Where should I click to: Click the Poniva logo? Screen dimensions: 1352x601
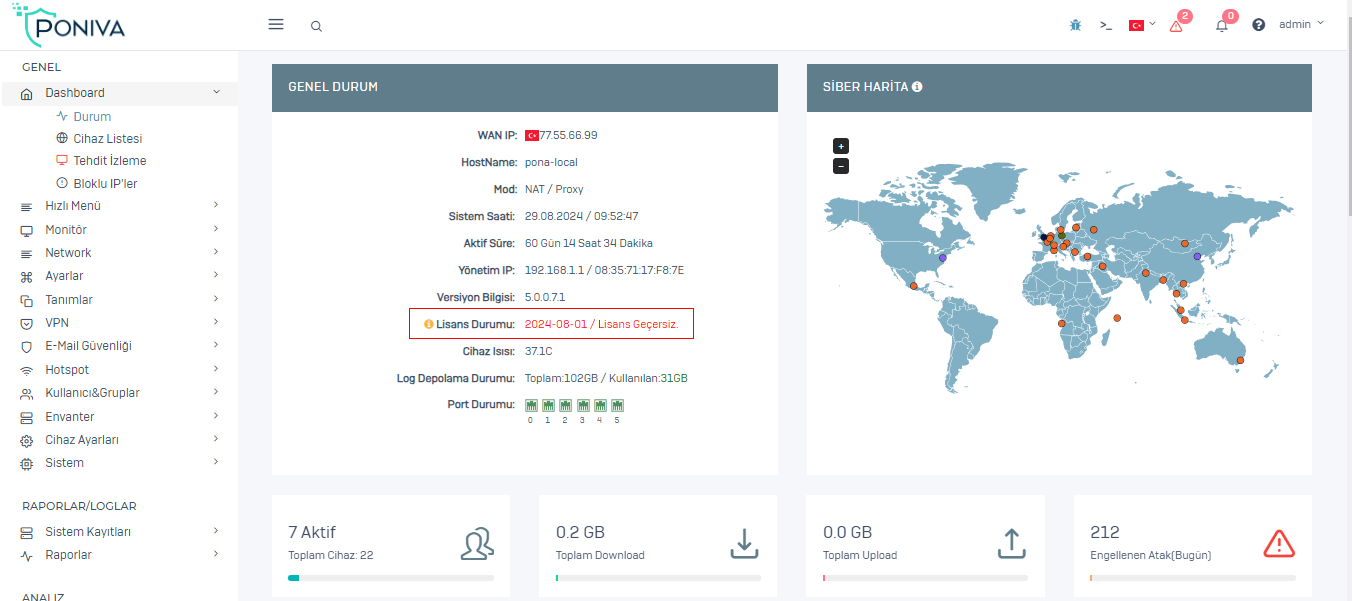coord(69,25)
